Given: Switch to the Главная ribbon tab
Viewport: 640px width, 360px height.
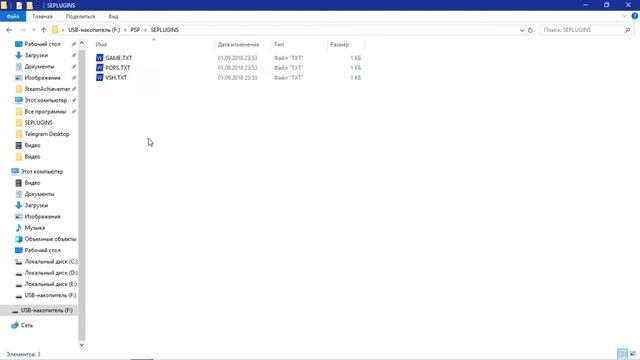Looking at the screenshot, I should [42, 16].
